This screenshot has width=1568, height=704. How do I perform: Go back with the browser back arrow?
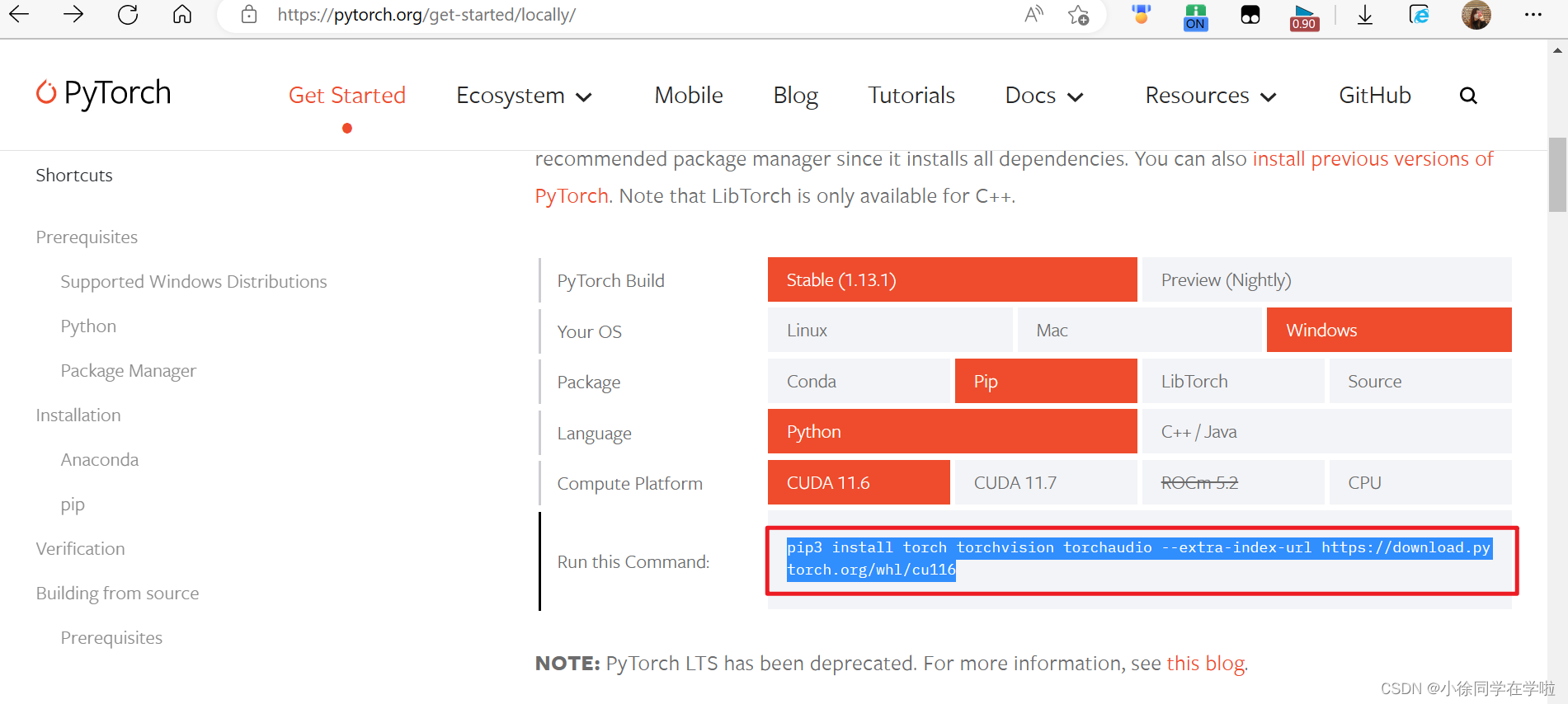point(19,14)
